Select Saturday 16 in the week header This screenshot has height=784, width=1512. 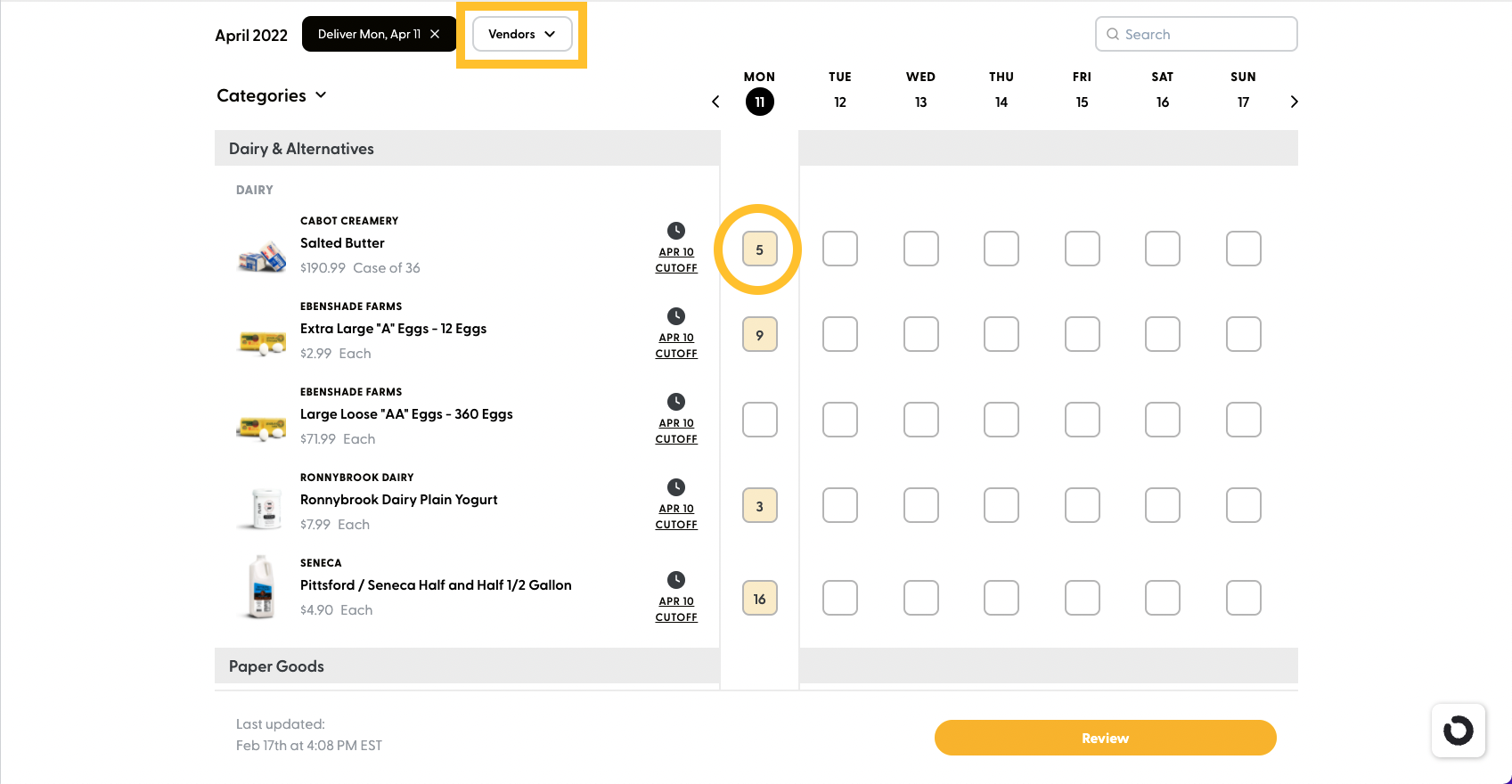coord(1163,102)
